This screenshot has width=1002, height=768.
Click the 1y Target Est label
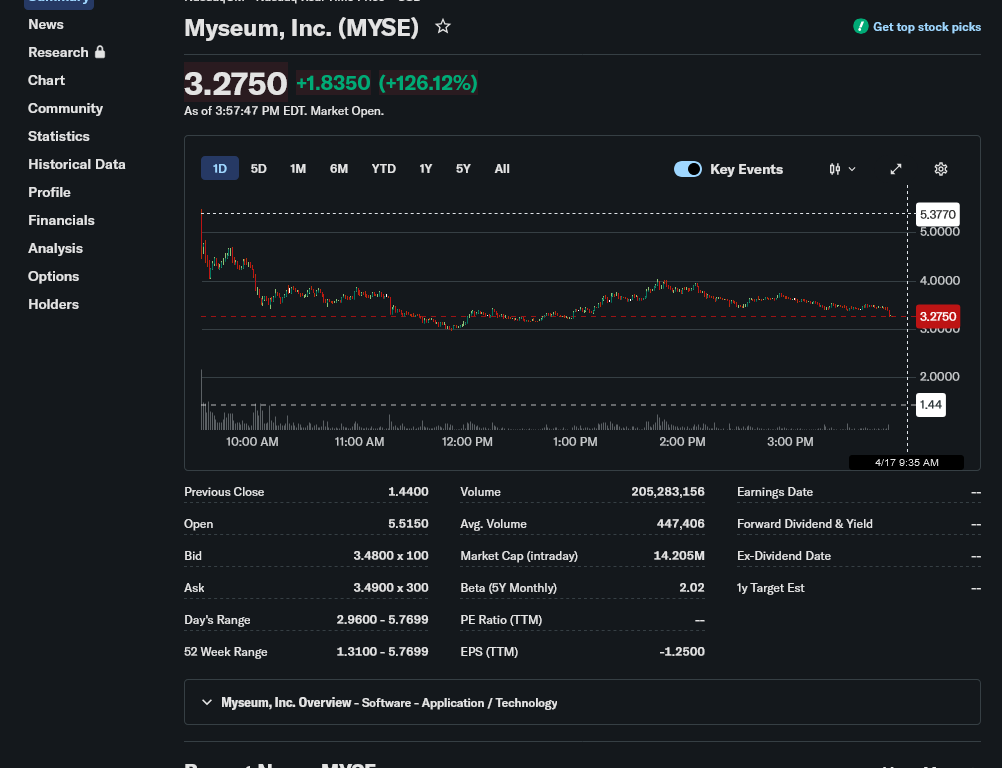(x=770, y=588)
